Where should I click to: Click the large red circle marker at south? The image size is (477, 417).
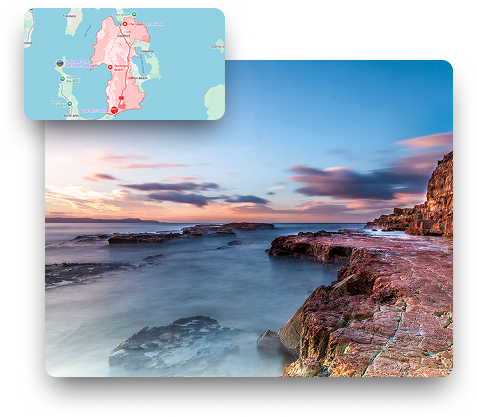click(114, 109)
